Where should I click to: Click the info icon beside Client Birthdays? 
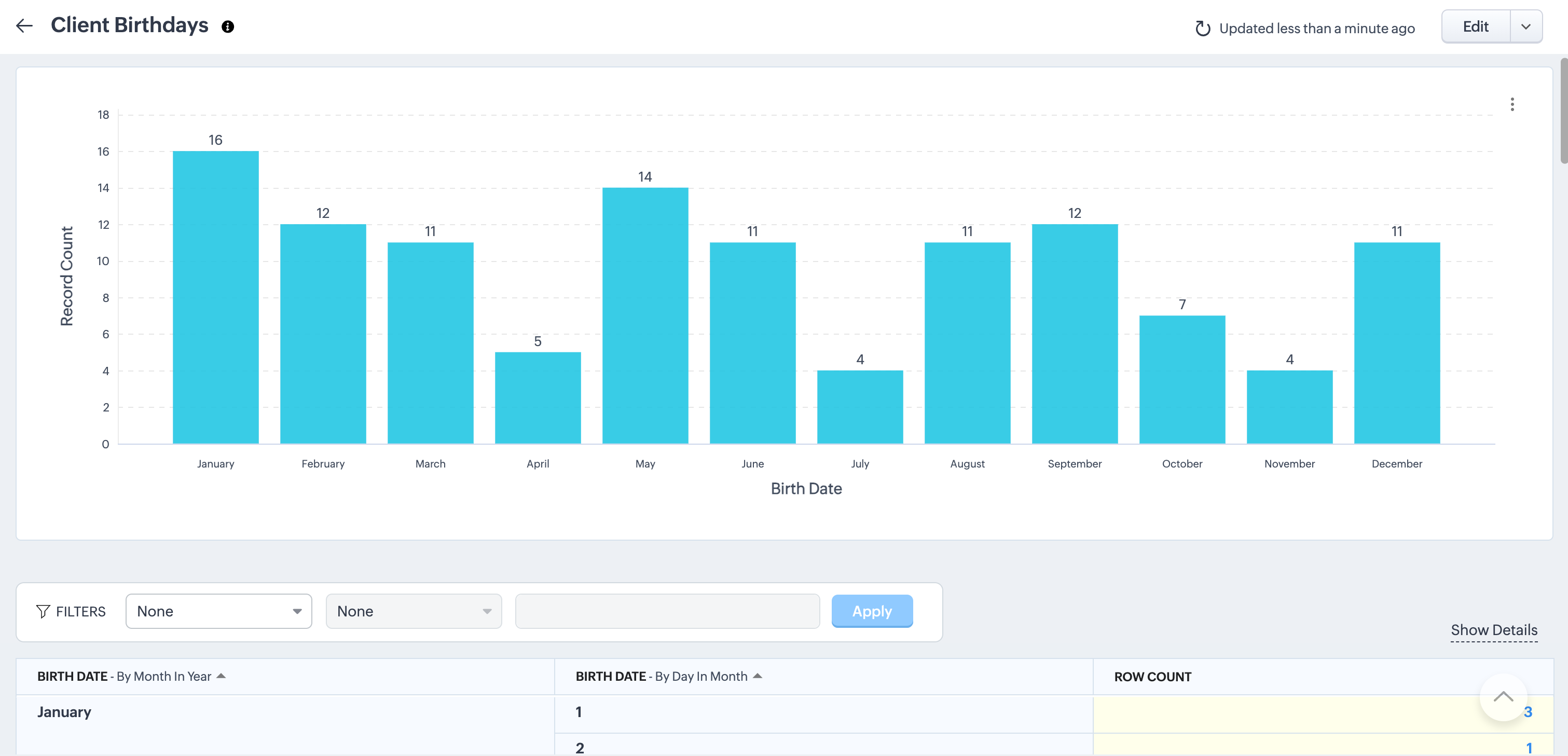point(228,27)
